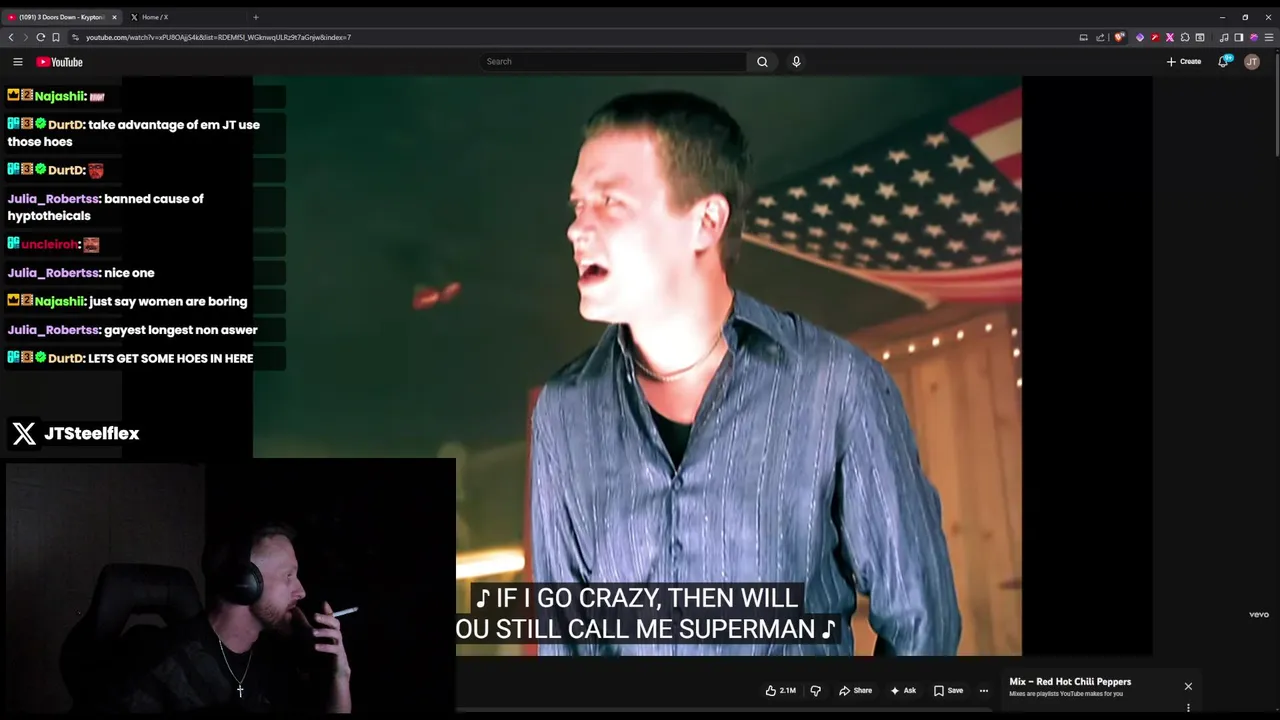Open the extensions puzzle piece menu

pyautogui.click(x=1185, y=37)
